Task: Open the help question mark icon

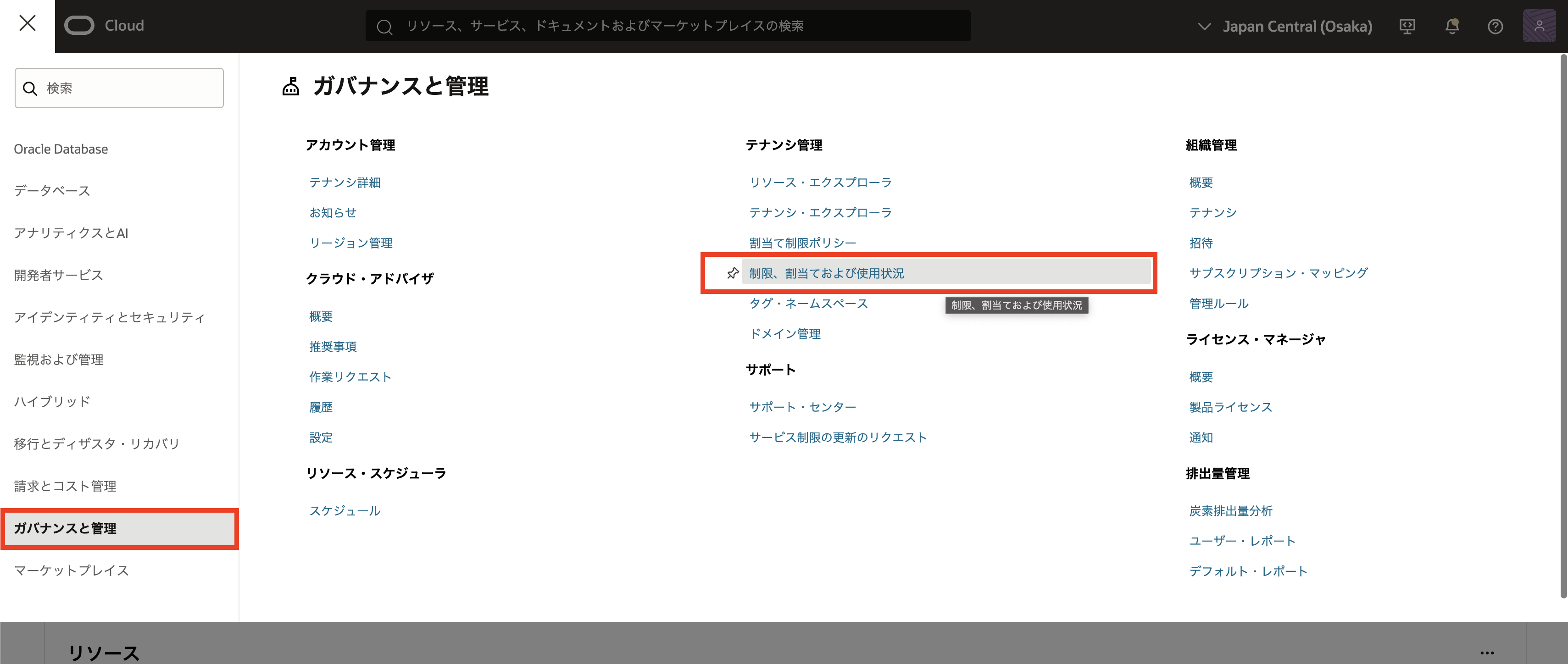Action: [x=1495, y=26]
